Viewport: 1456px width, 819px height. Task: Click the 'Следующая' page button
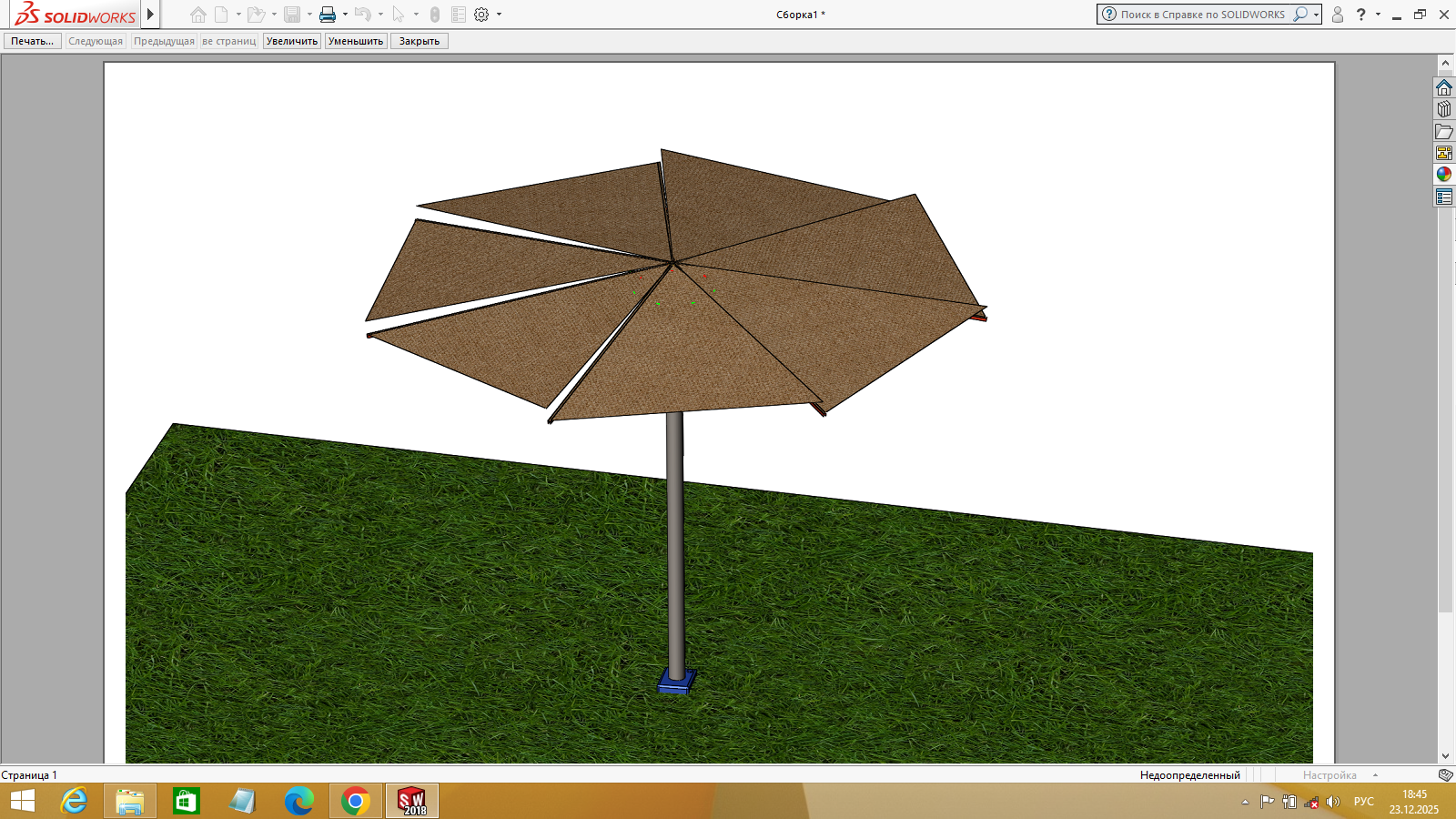[x=96, y=41]
